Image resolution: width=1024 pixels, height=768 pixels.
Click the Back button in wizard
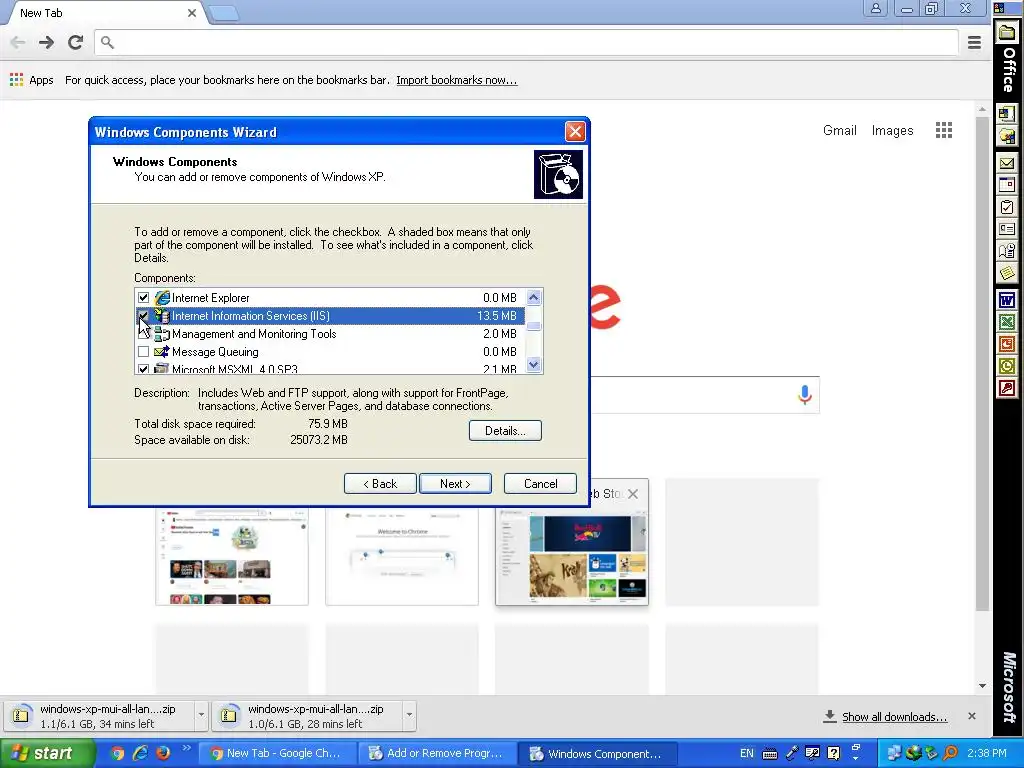pyautogui.click(x=380, y=484)
